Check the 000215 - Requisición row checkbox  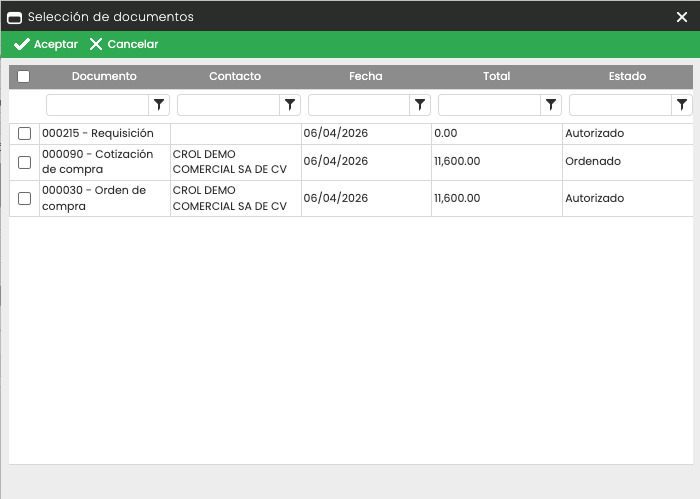pyautogui.click(x=25, y=134)
